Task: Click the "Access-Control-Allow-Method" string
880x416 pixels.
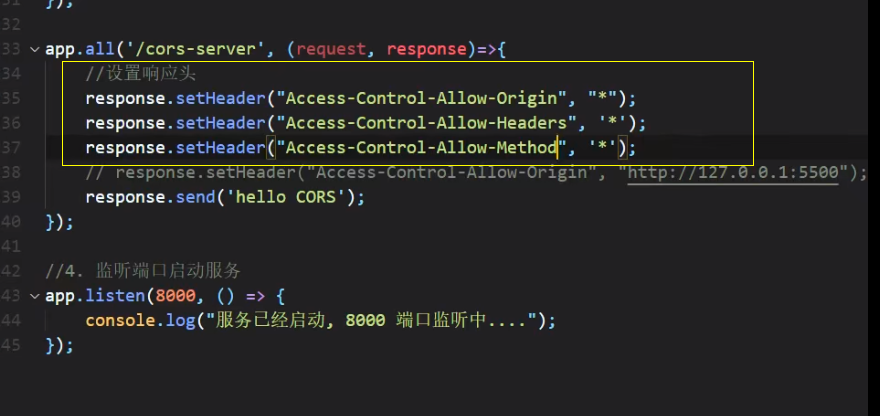Action: coord(421,148)
